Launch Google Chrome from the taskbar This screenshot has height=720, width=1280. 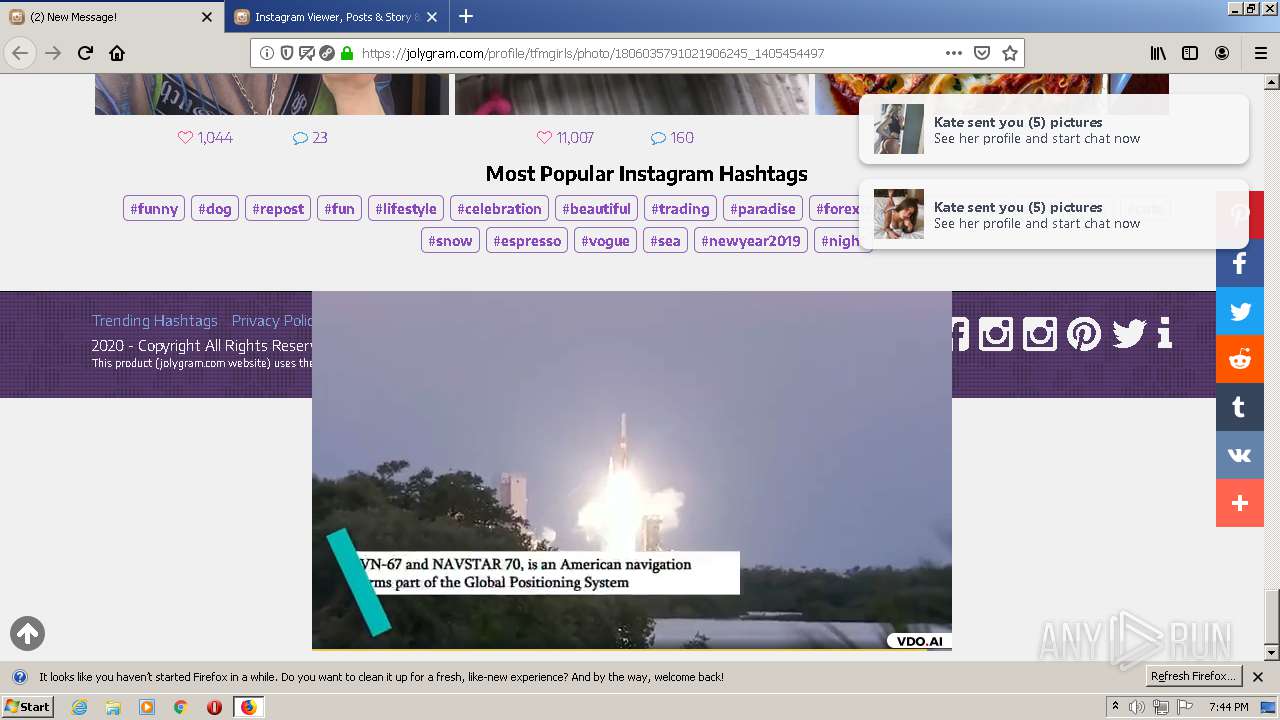[x=180, y=707]
